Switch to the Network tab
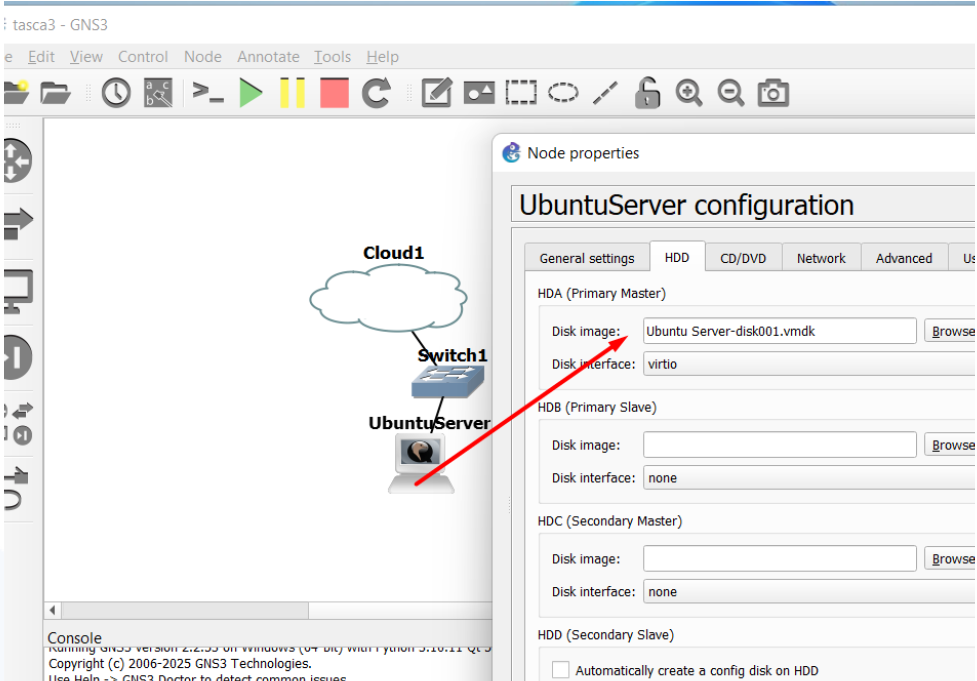The width and height of the screenshot is (977, 681). [x=821, y=258]
